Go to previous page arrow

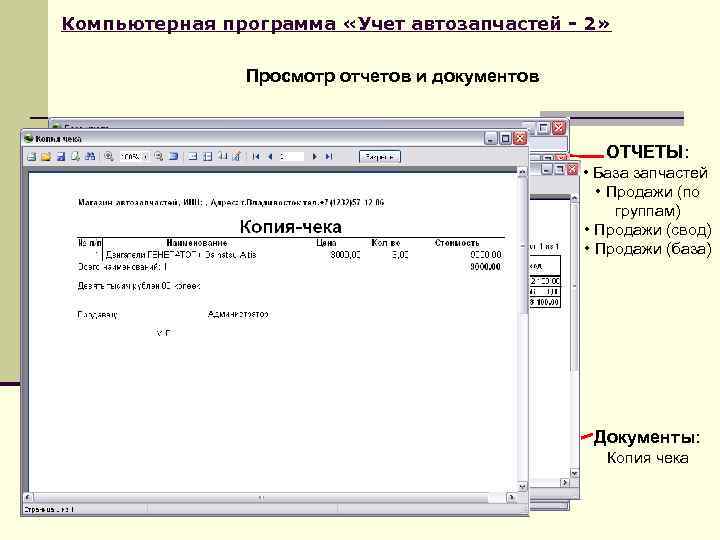pyautogui.click(x=270, y=157)
